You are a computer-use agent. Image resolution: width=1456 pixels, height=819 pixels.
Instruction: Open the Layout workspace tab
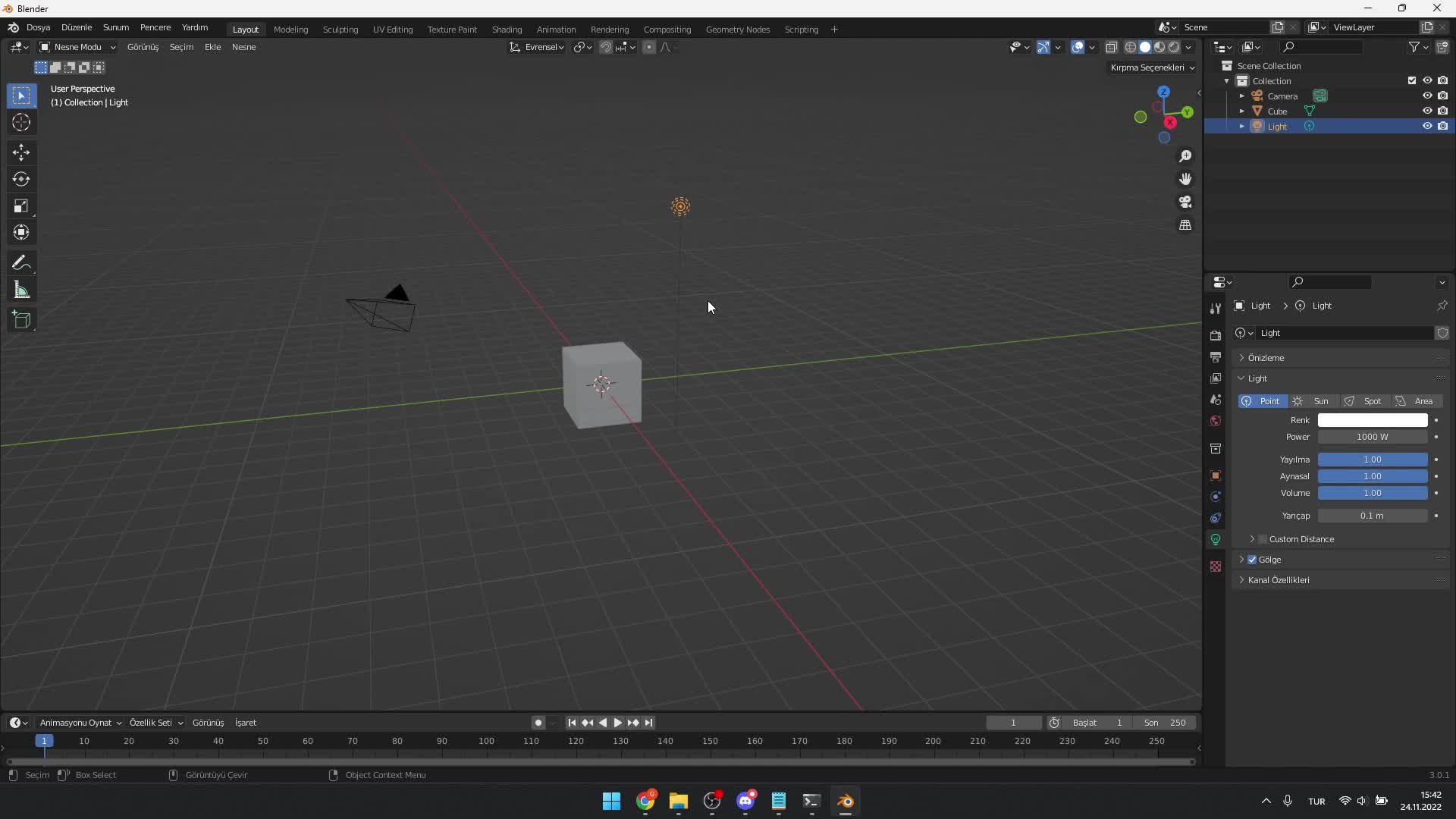point(246,28)
